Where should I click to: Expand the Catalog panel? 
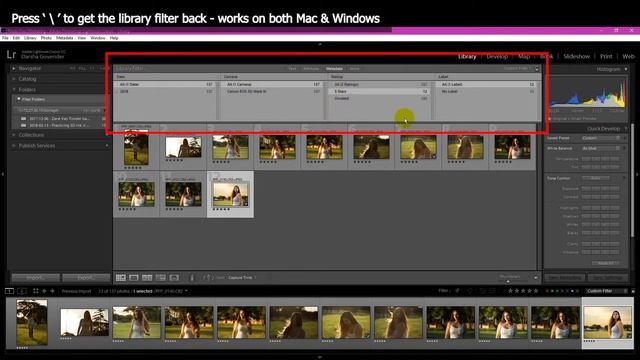pyautogui.click(x=14, y=79)
